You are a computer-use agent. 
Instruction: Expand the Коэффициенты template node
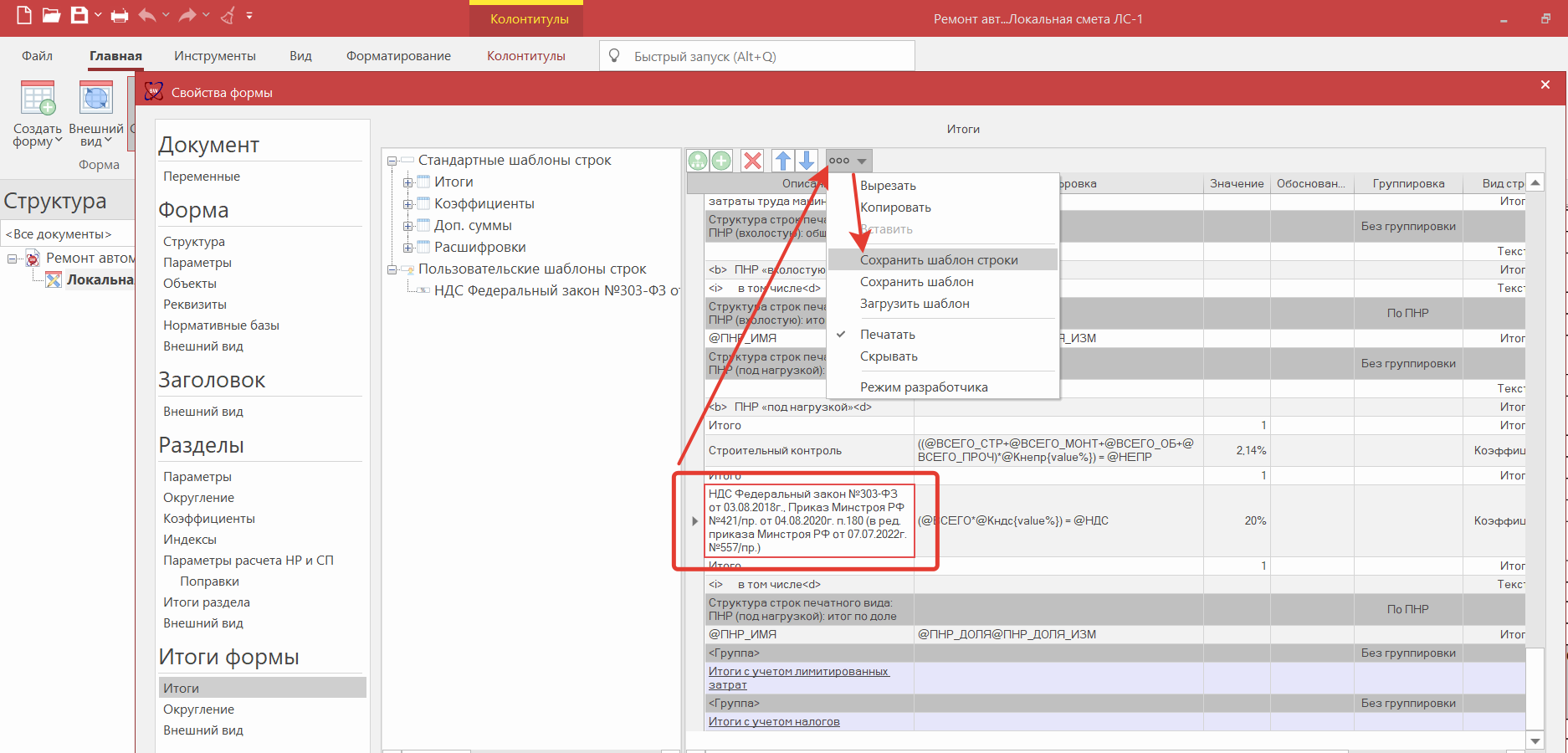tap(407, 204)
